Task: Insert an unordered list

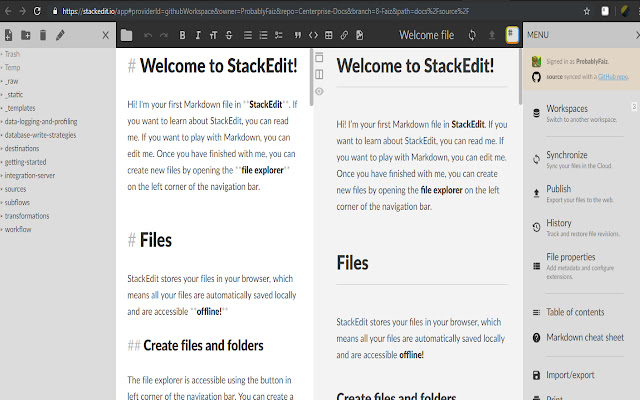Action: tap(248, 35)
